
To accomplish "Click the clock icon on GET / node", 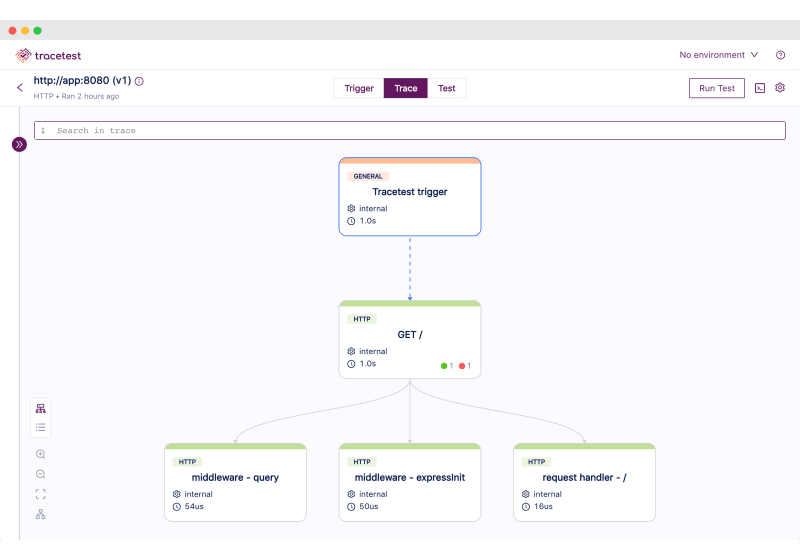I will click(x=351, y=364).
